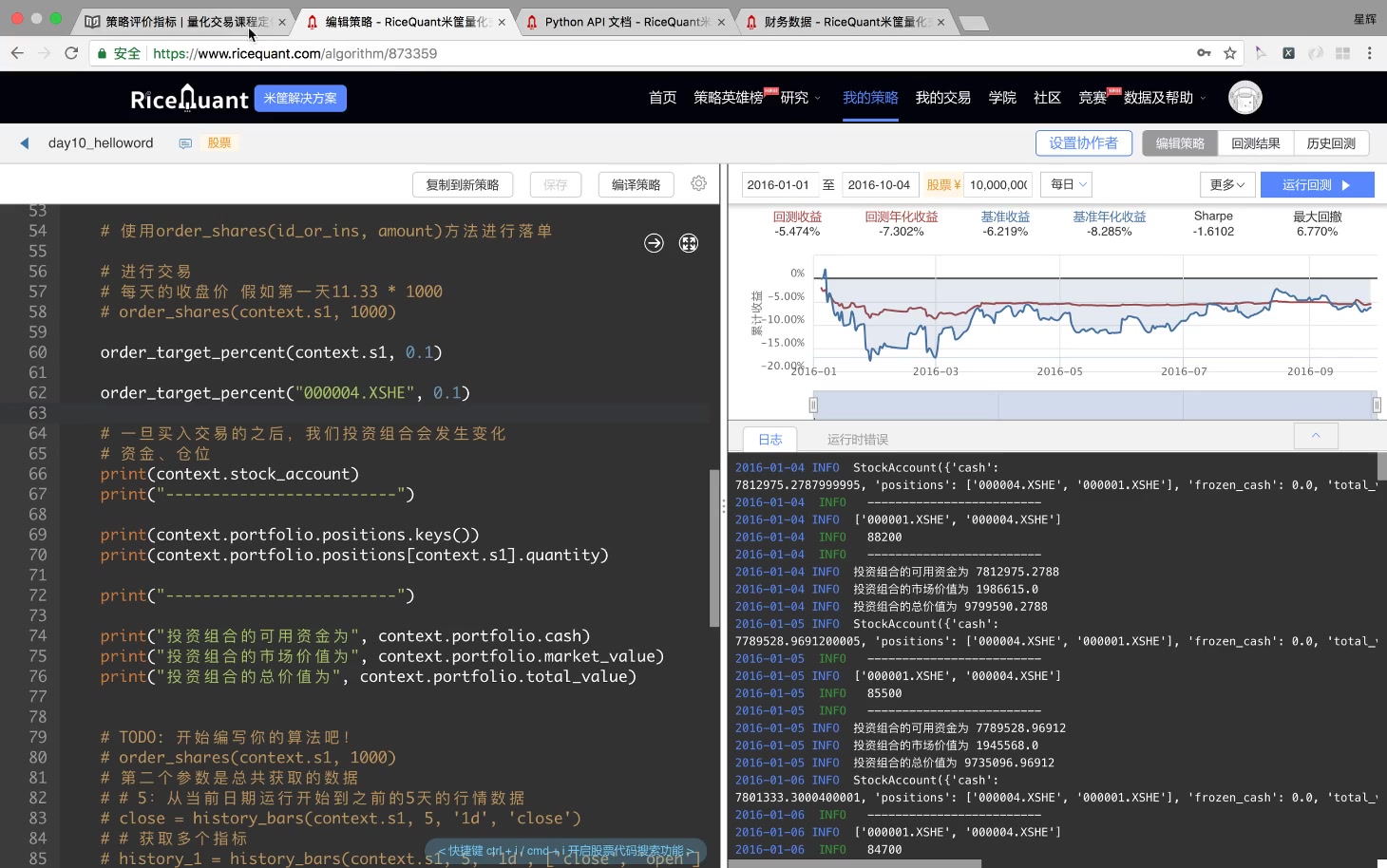Open the 首页 navigation item
This screenshot has height=868, width=1387.
[x=662, y=98]
